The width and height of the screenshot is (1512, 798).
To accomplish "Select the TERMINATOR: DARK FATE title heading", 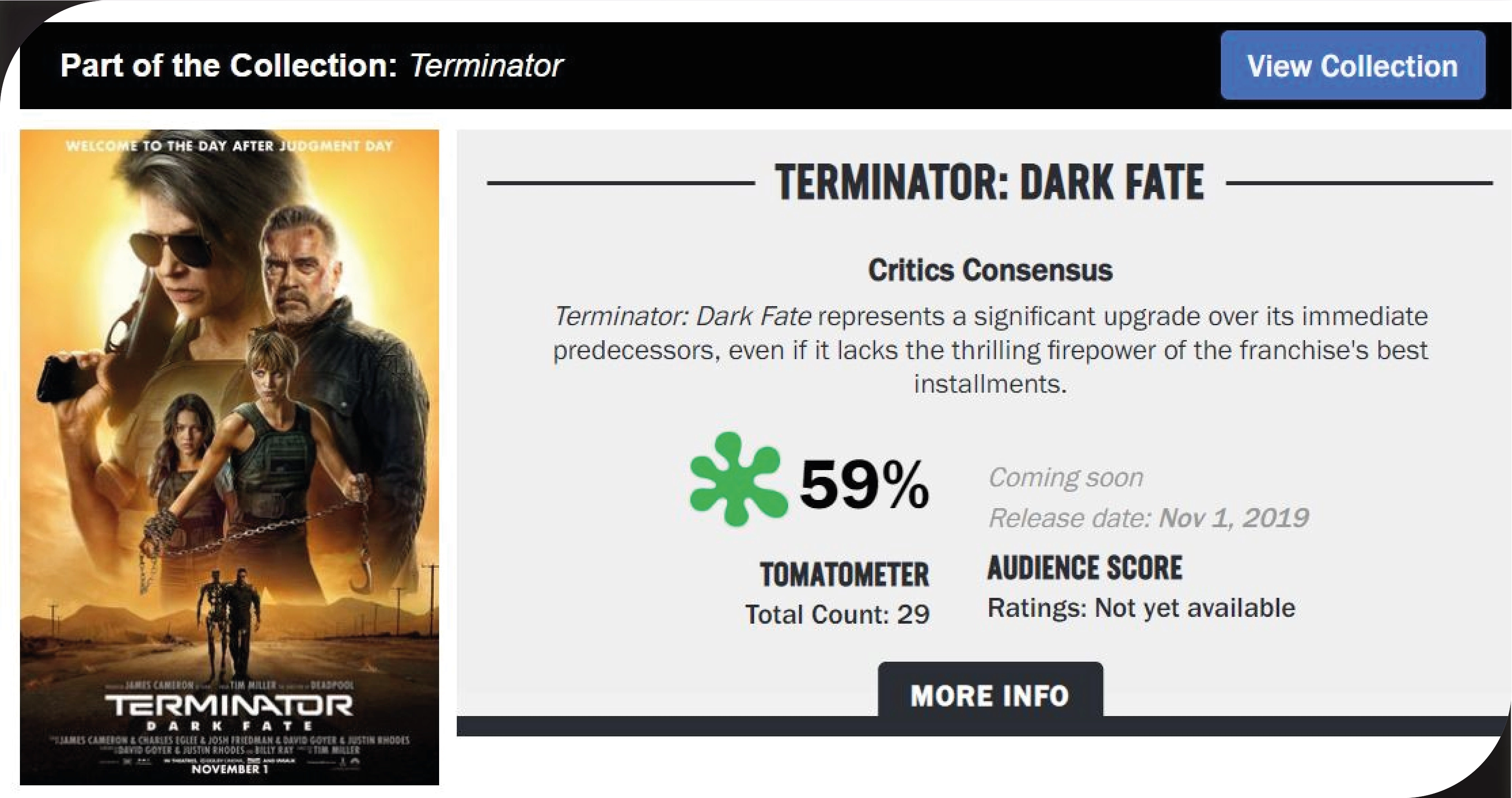I will pyautogui.click(x=990, y=183).
